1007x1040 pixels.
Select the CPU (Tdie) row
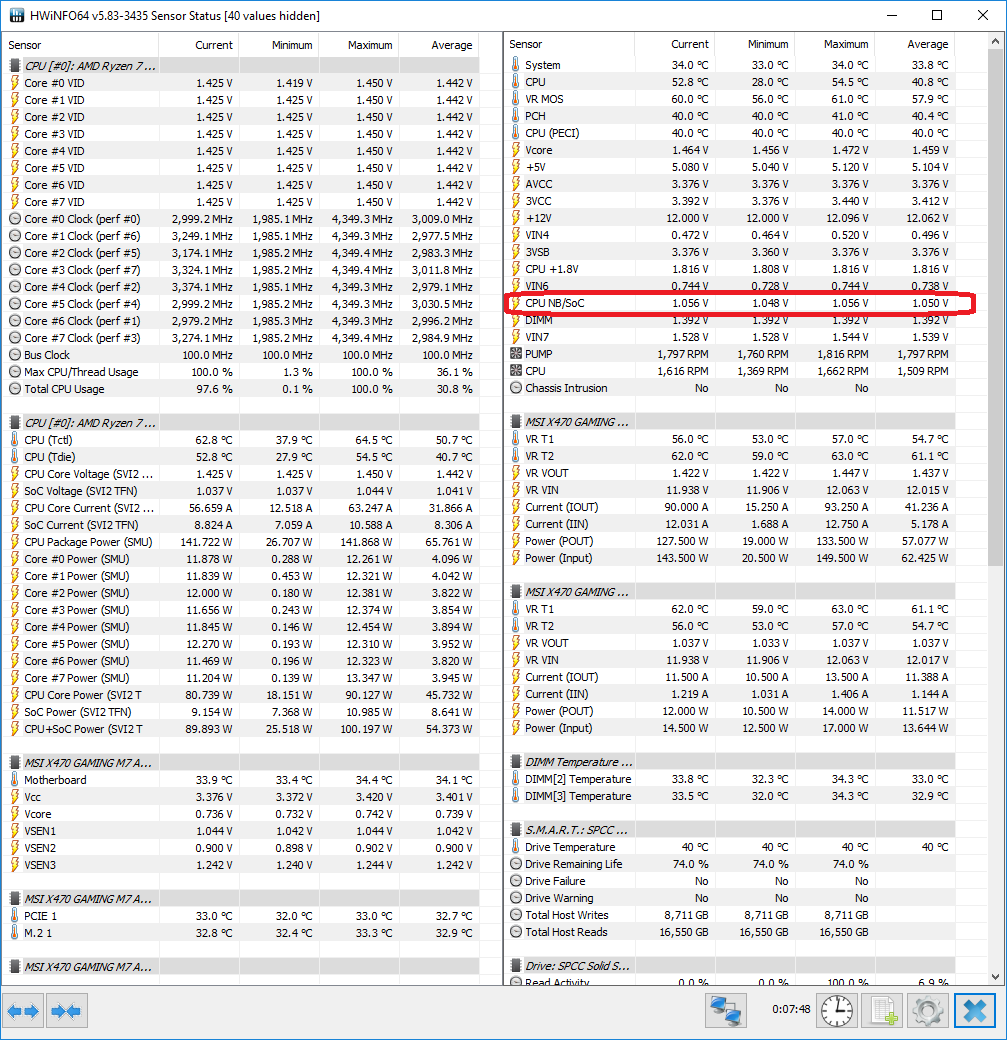click(240, 457)
